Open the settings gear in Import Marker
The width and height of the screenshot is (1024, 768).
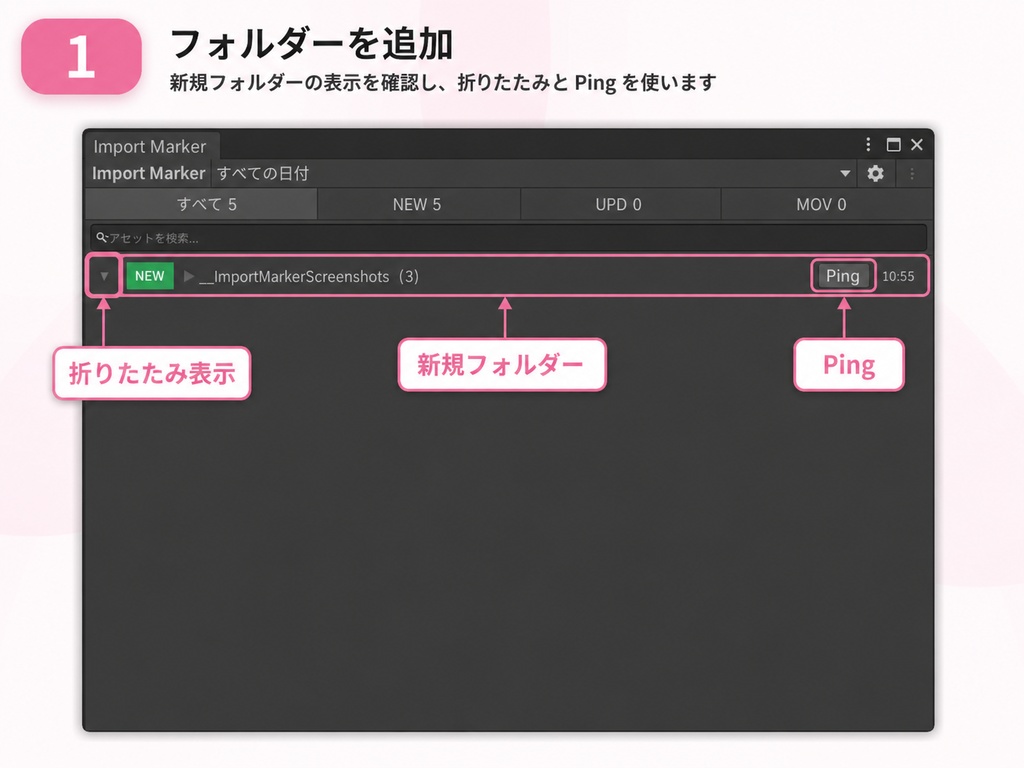click(x=875, y=174)
